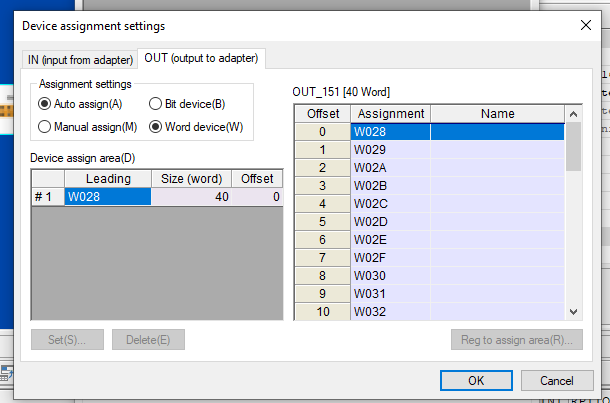Viewport: 610px width, 403px height.
Task: Select assignment cell W02A
Action: 391,168
